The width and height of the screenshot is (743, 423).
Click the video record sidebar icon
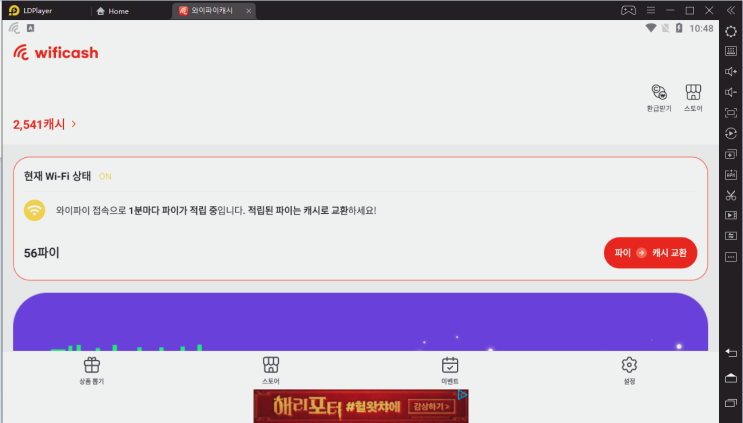click(731, 216)
